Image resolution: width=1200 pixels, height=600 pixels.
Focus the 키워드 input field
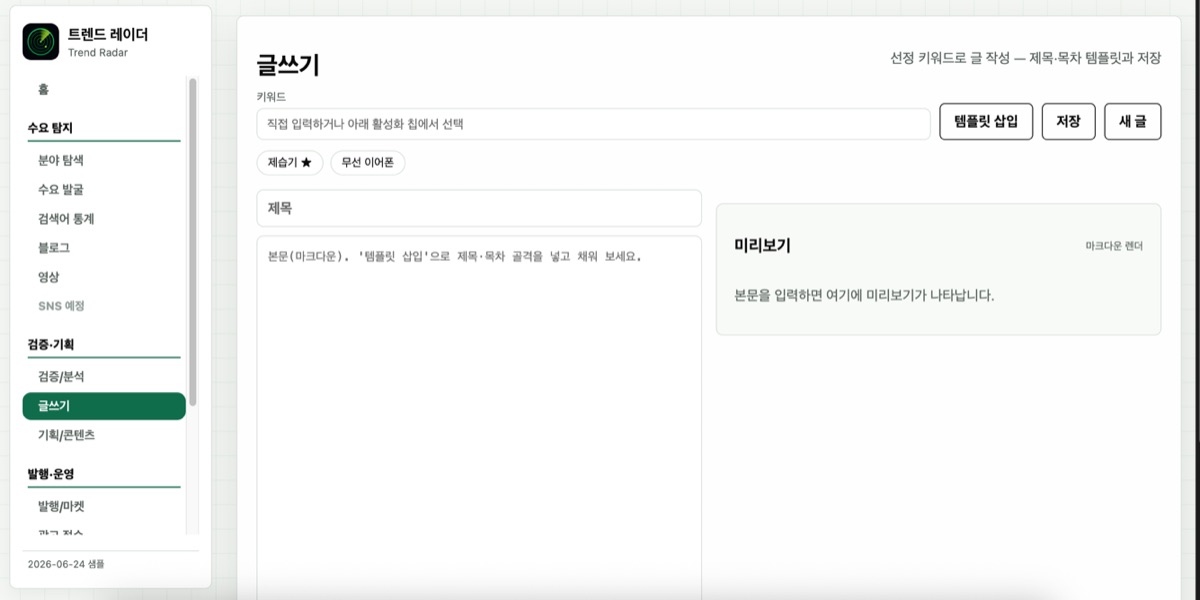[594, 124]
